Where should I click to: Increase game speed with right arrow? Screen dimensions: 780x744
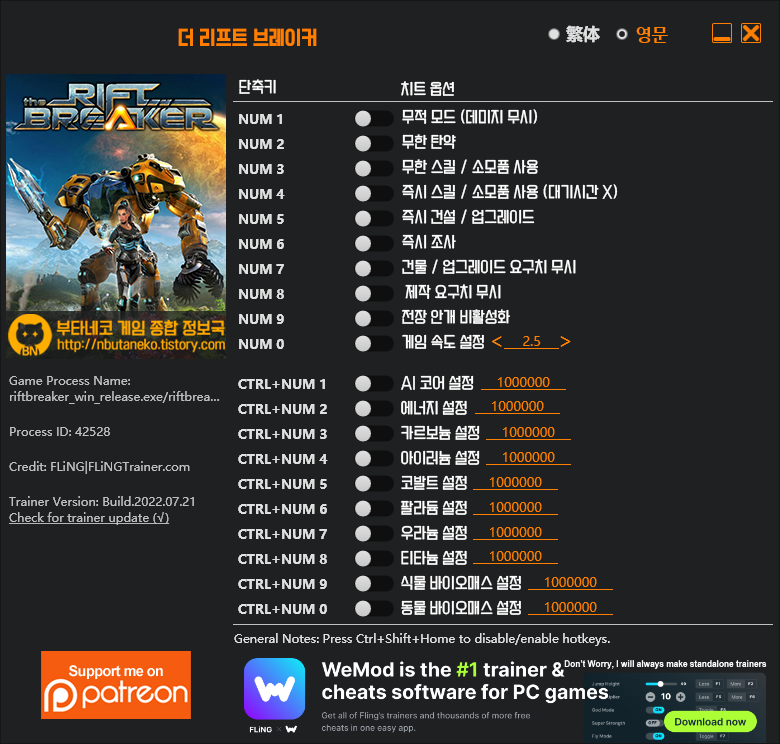(565, 342)
